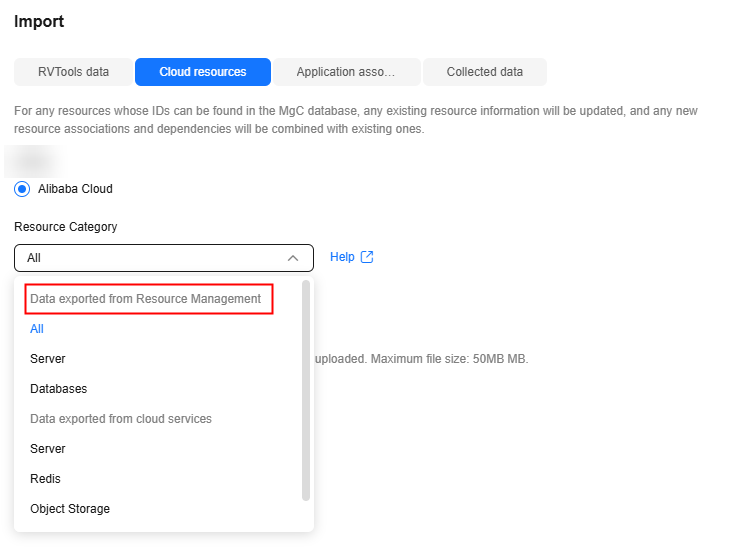Open the Collected data tab

coord(485,72)
